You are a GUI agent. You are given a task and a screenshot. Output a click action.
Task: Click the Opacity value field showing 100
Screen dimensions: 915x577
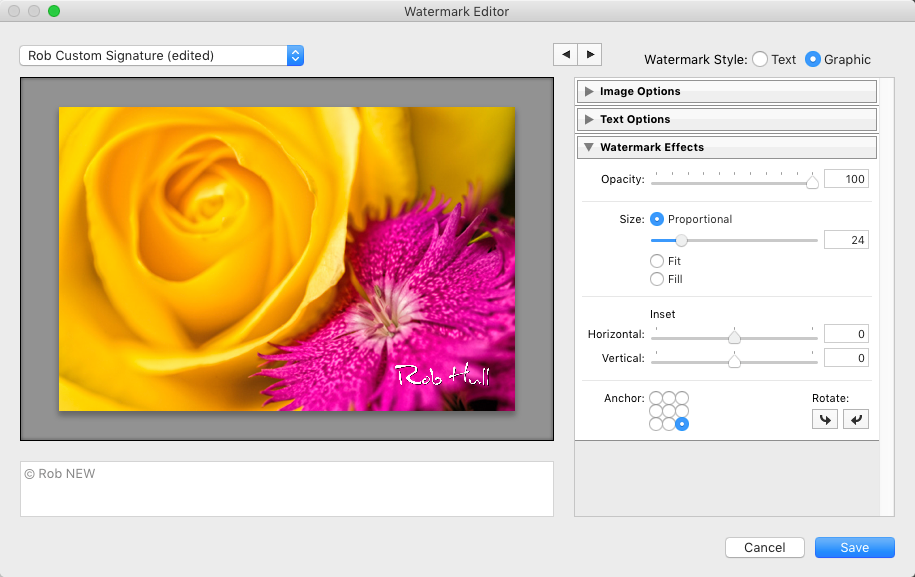846,179
